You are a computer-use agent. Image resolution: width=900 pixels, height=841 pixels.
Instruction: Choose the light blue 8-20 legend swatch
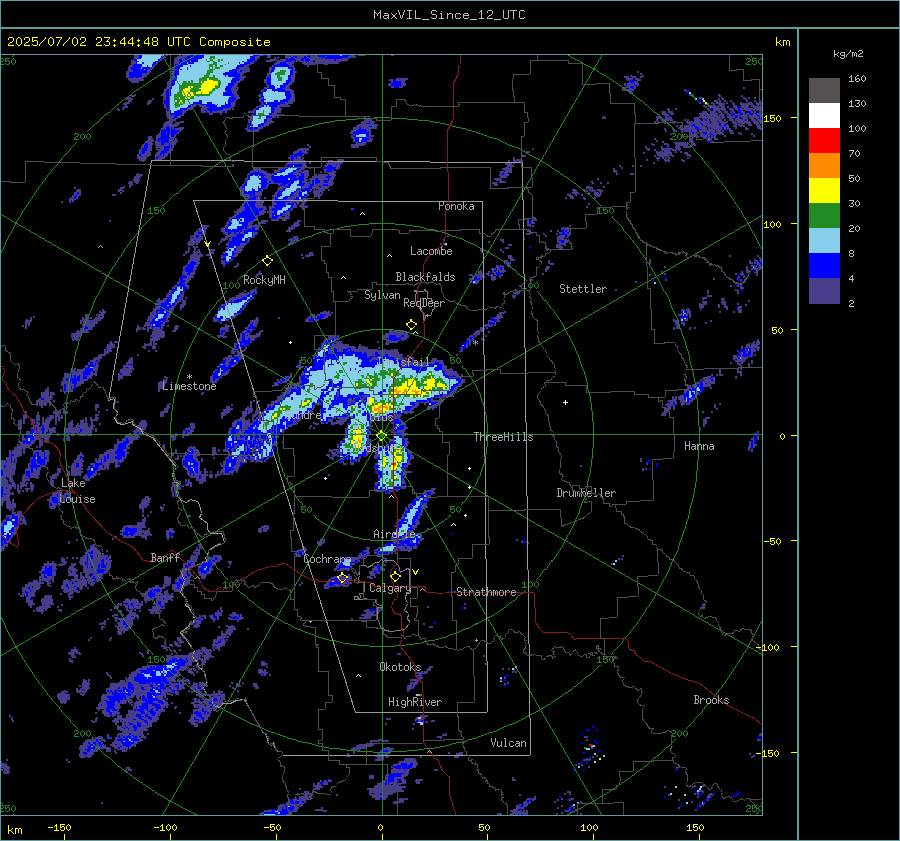click(x=824, y=241)
